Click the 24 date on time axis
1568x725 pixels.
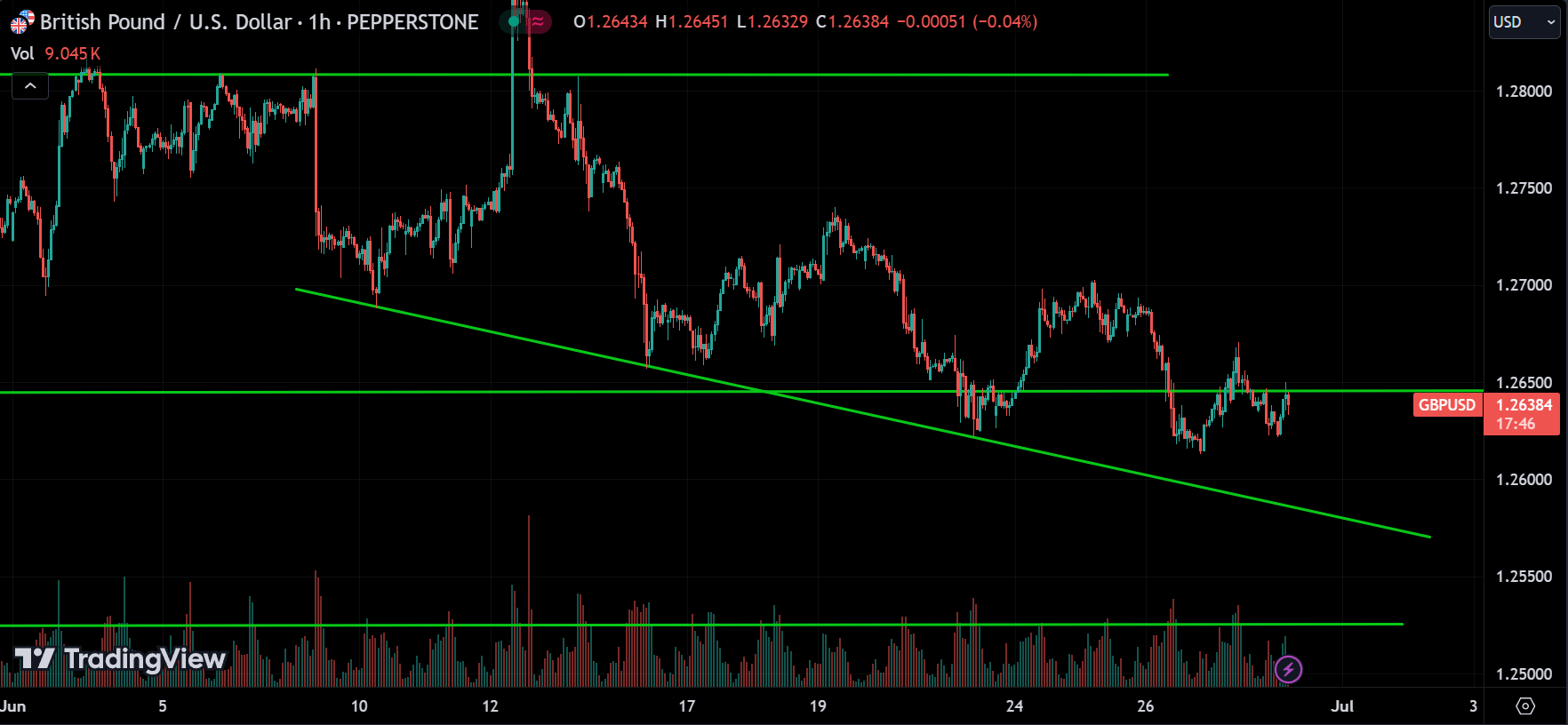(1014, 706)
